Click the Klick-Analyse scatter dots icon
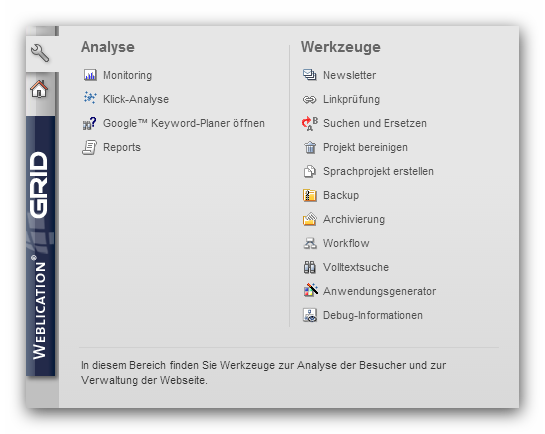545x434 pixels. pyautogui.click(x=90, y=98)
